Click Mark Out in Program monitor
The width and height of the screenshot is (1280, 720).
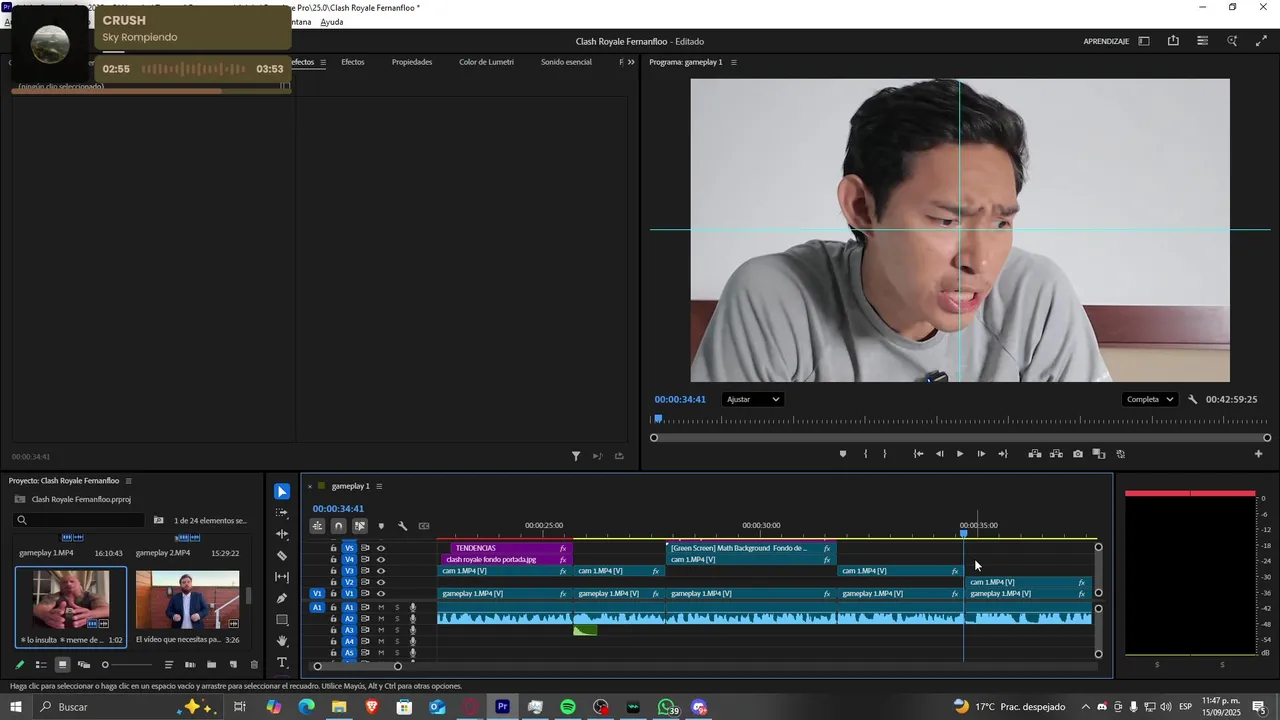(885, 454)
